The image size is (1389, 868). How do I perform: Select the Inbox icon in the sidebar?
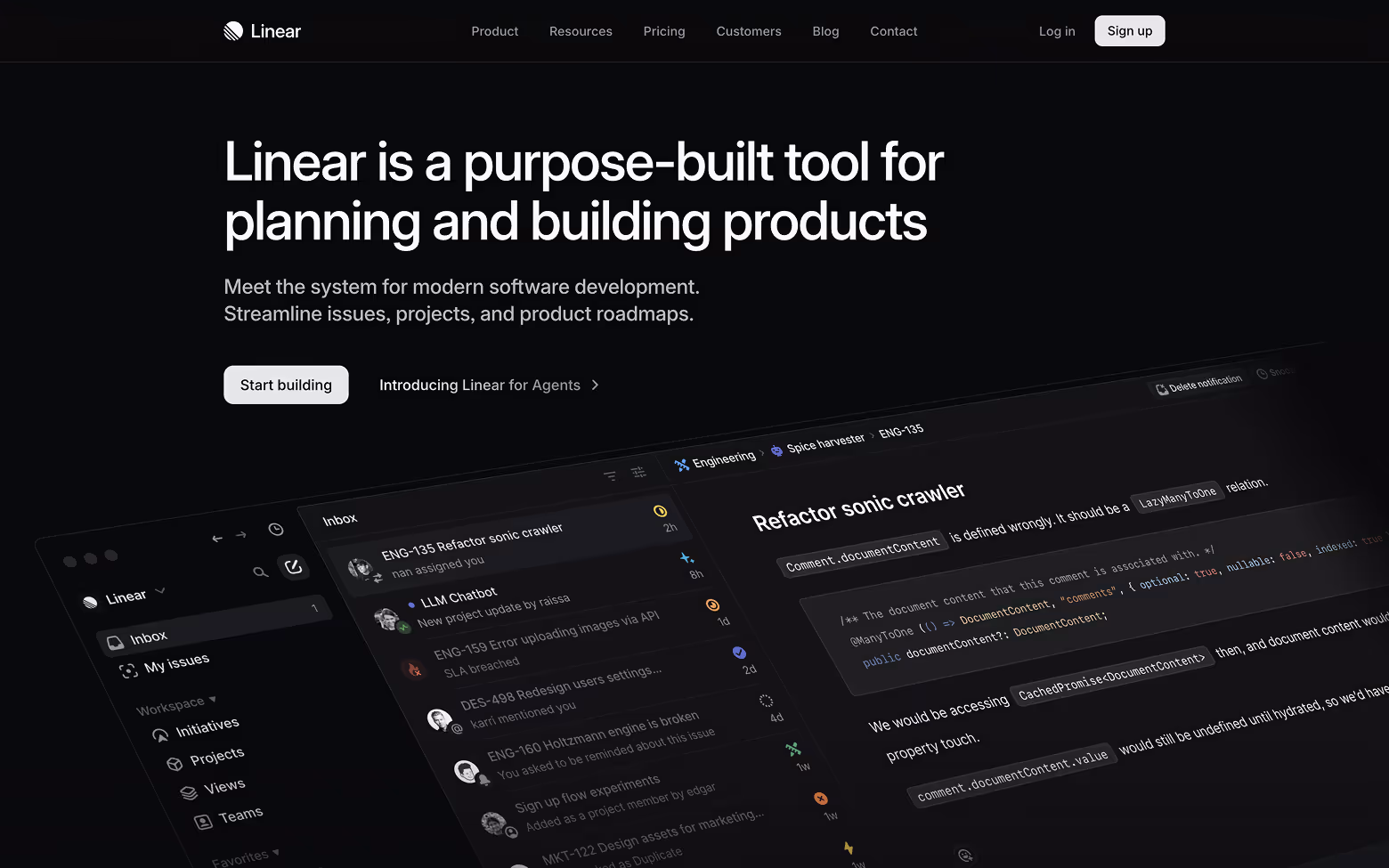(116, 641)
